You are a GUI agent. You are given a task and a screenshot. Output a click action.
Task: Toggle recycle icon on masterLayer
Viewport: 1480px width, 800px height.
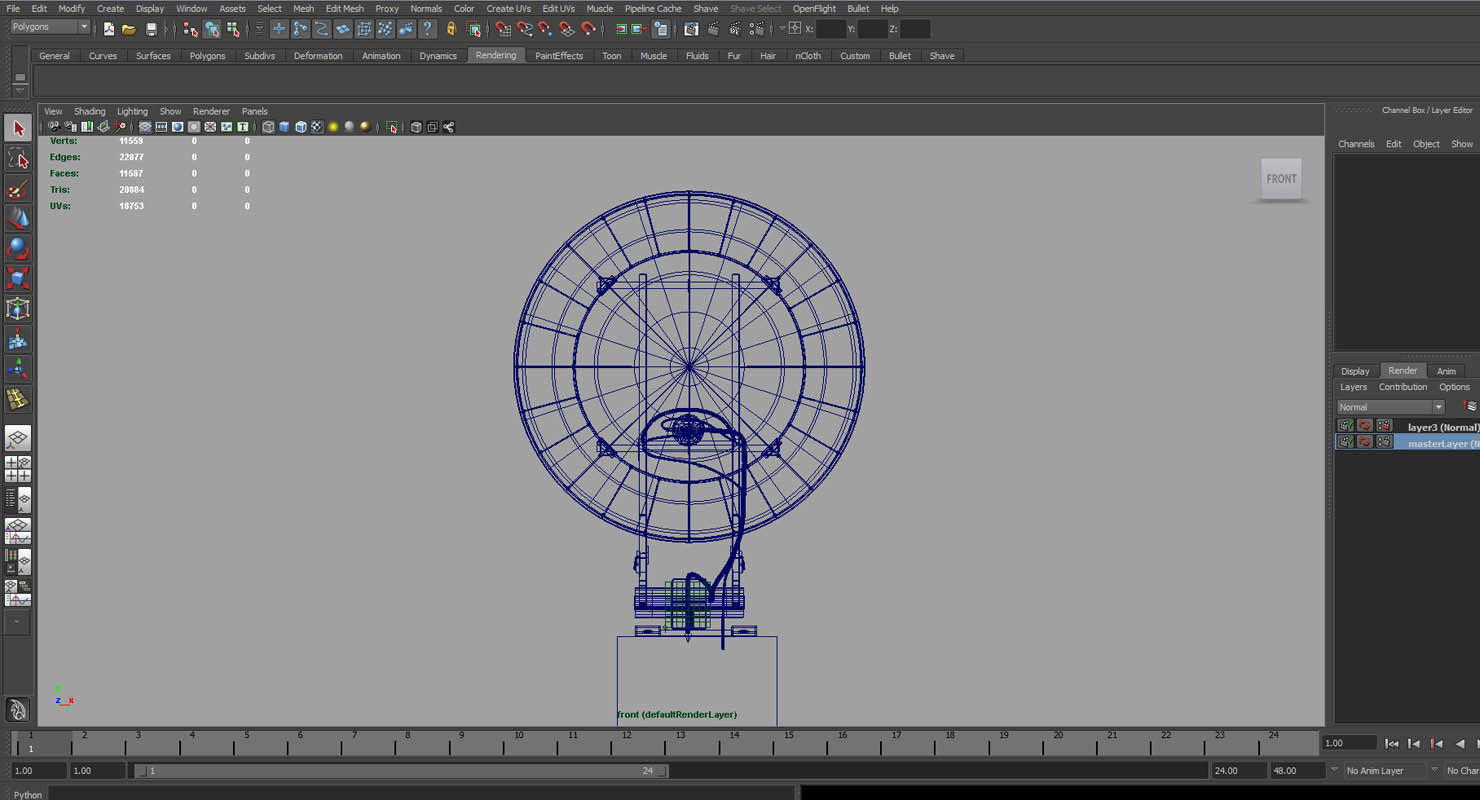(1365, 442)
